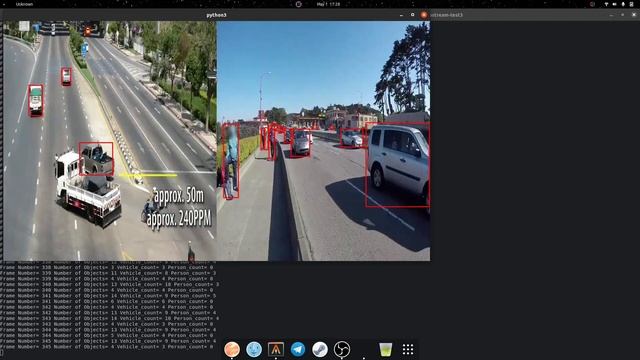Close the stream-test3 window
Viewport: 640px width, 360px height.
tap(634, 15)
